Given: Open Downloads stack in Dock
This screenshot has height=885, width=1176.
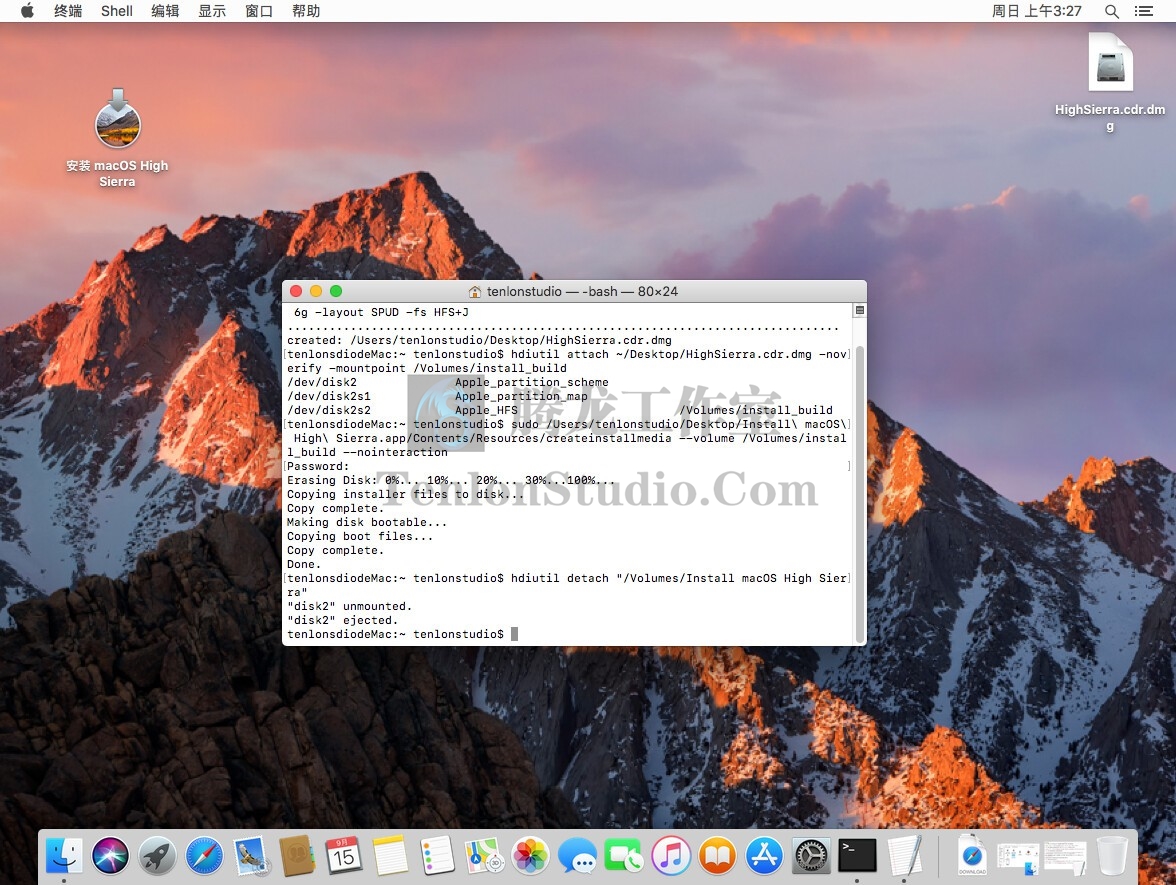Looking at the screenshot, I should [x=972, y=856].
